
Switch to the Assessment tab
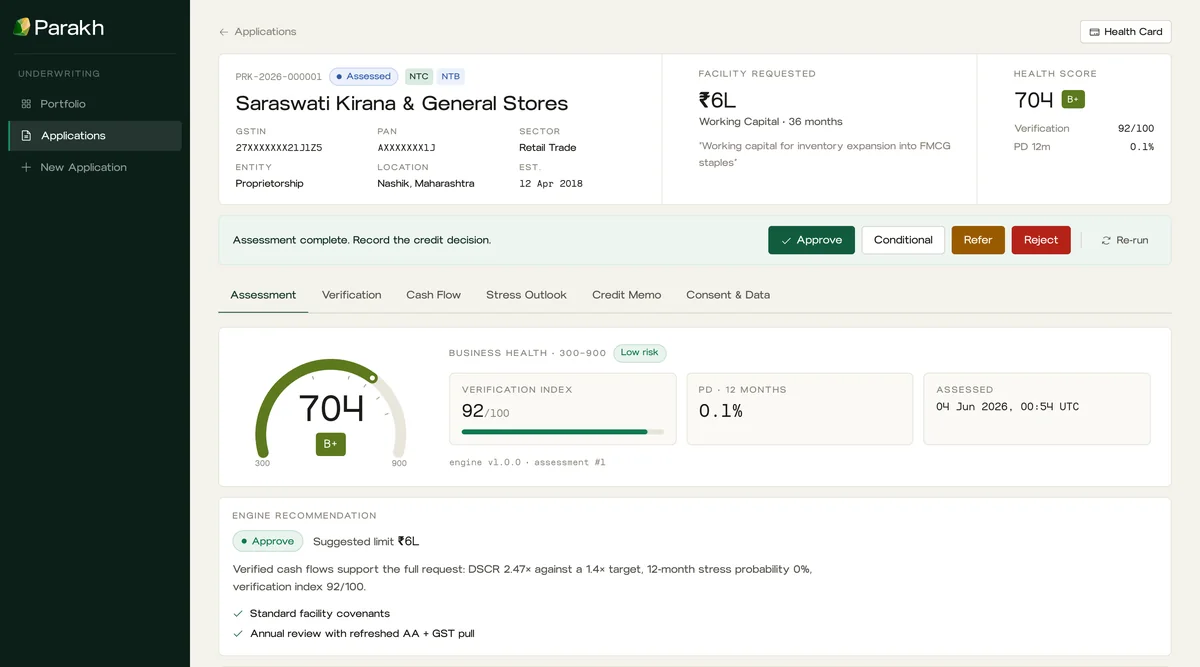[263, 295]
